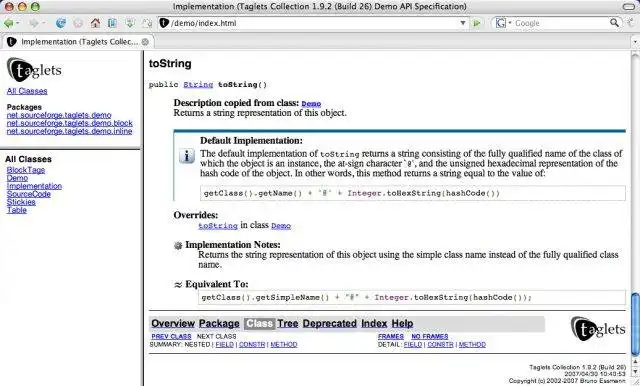This screenshot has width=640, height=386.
Task: Open the Stickies class link
Action: click(x=21, y=202)
